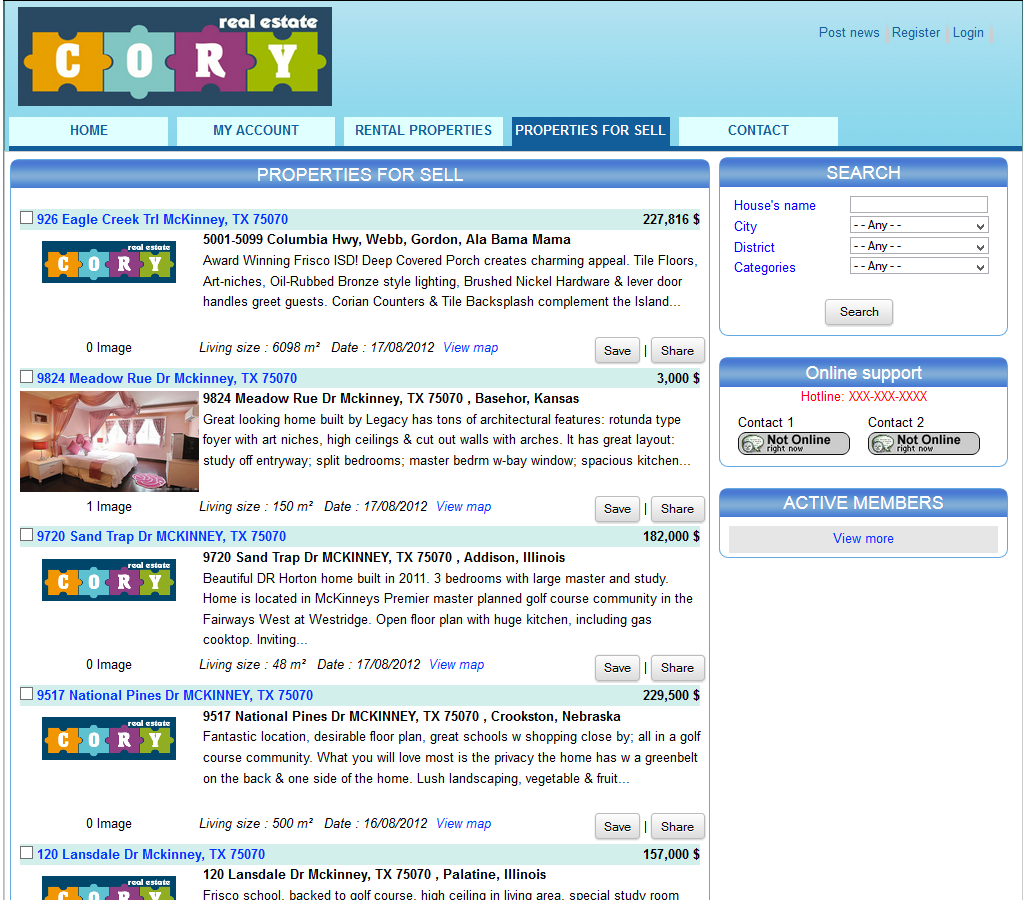Open the Categories dropdown list
1025x900 pixels.
click(x=918, y=267)
